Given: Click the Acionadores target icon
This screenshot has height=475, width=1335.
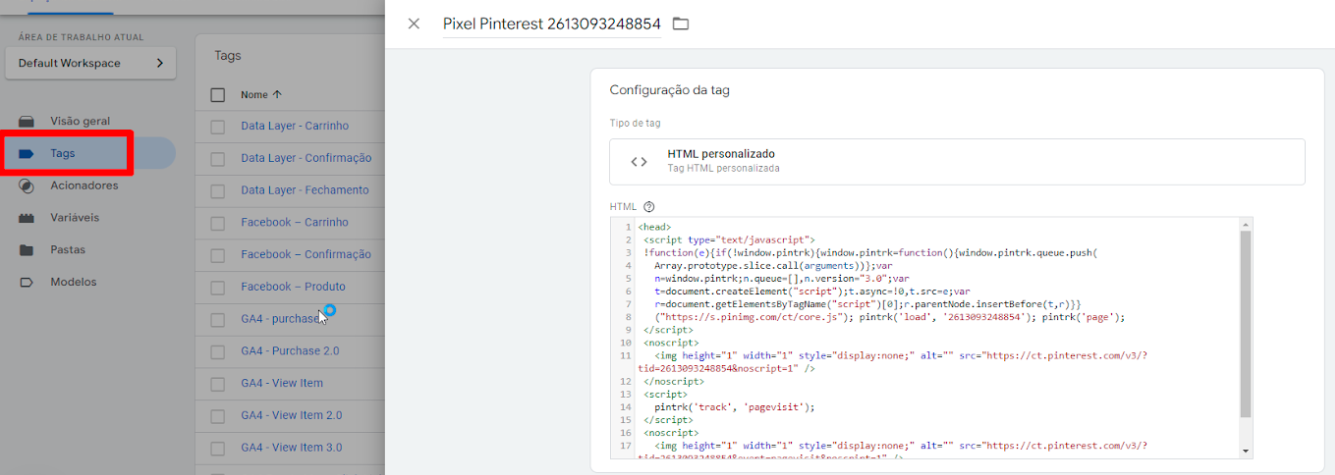Looking at the screenshot, I should 27,186.
